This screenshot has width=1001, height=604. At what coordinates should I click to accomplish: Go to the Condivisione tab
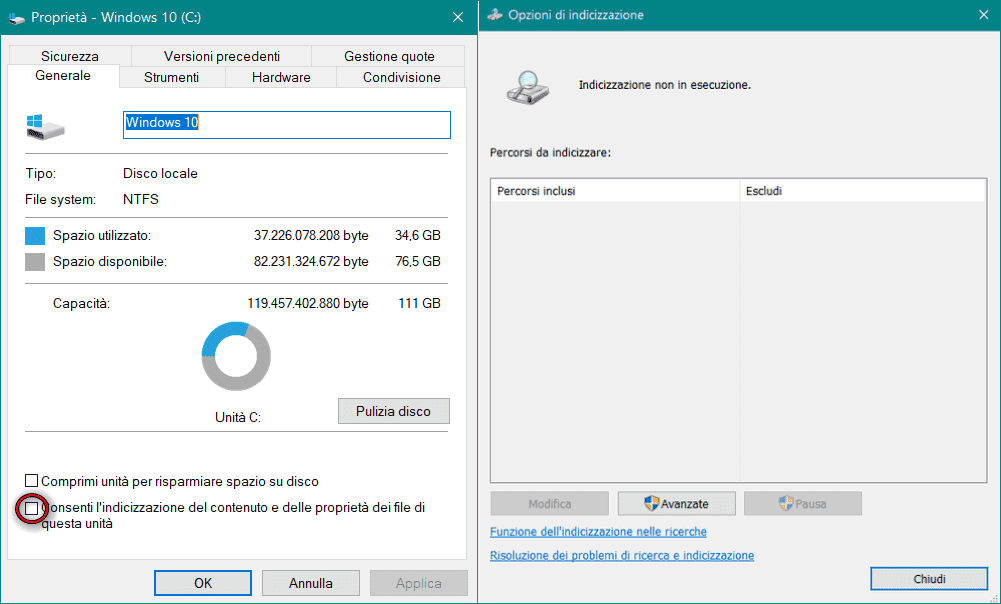[x=402, y=77]
